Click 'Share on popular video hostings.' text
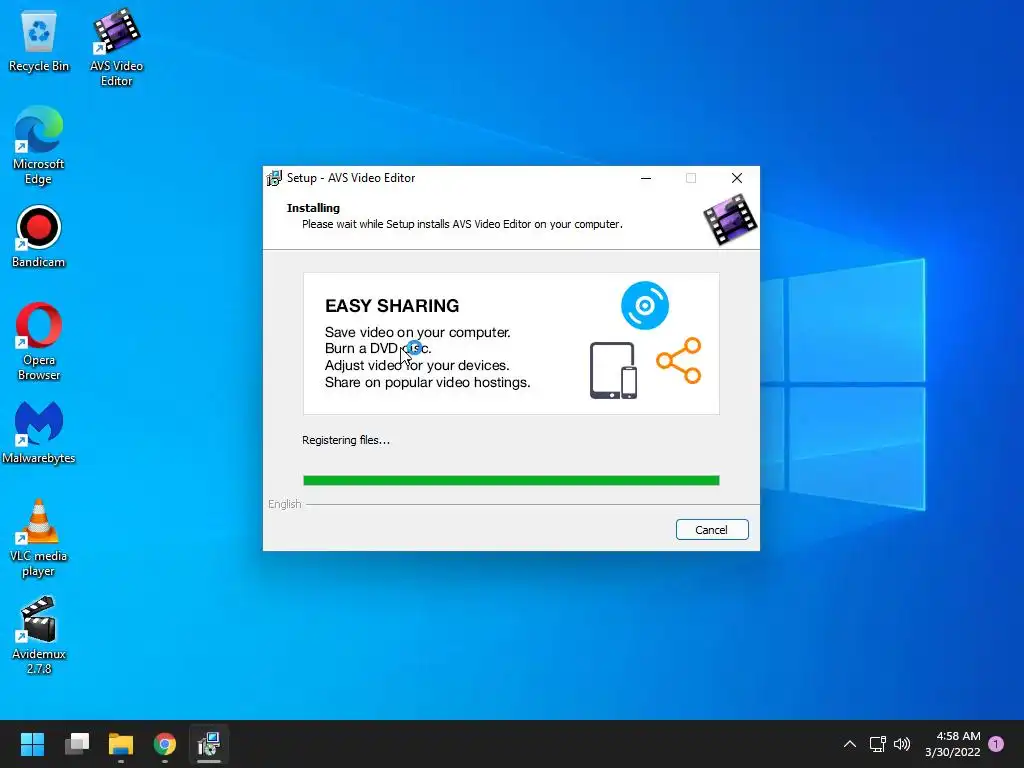The width and height of the screenshot is (1024, 768). 427,382
